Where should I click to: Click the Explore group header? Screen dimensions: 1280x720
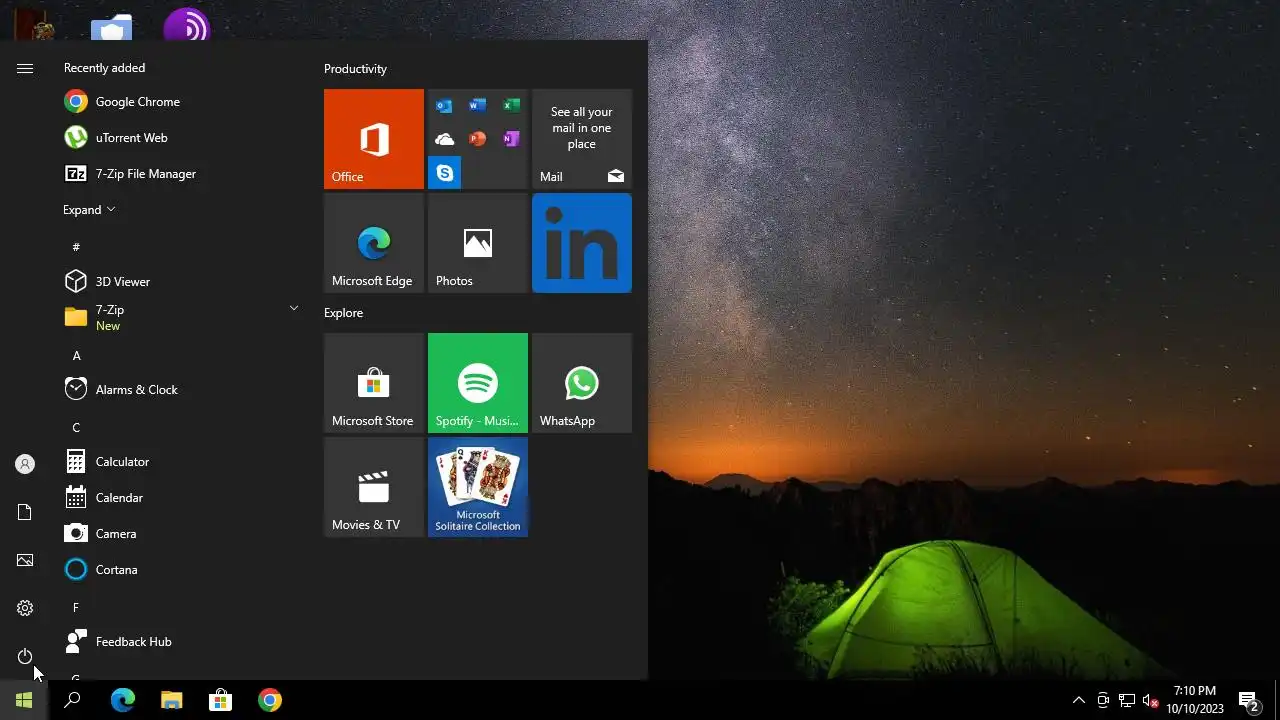[x=343, y=313]
